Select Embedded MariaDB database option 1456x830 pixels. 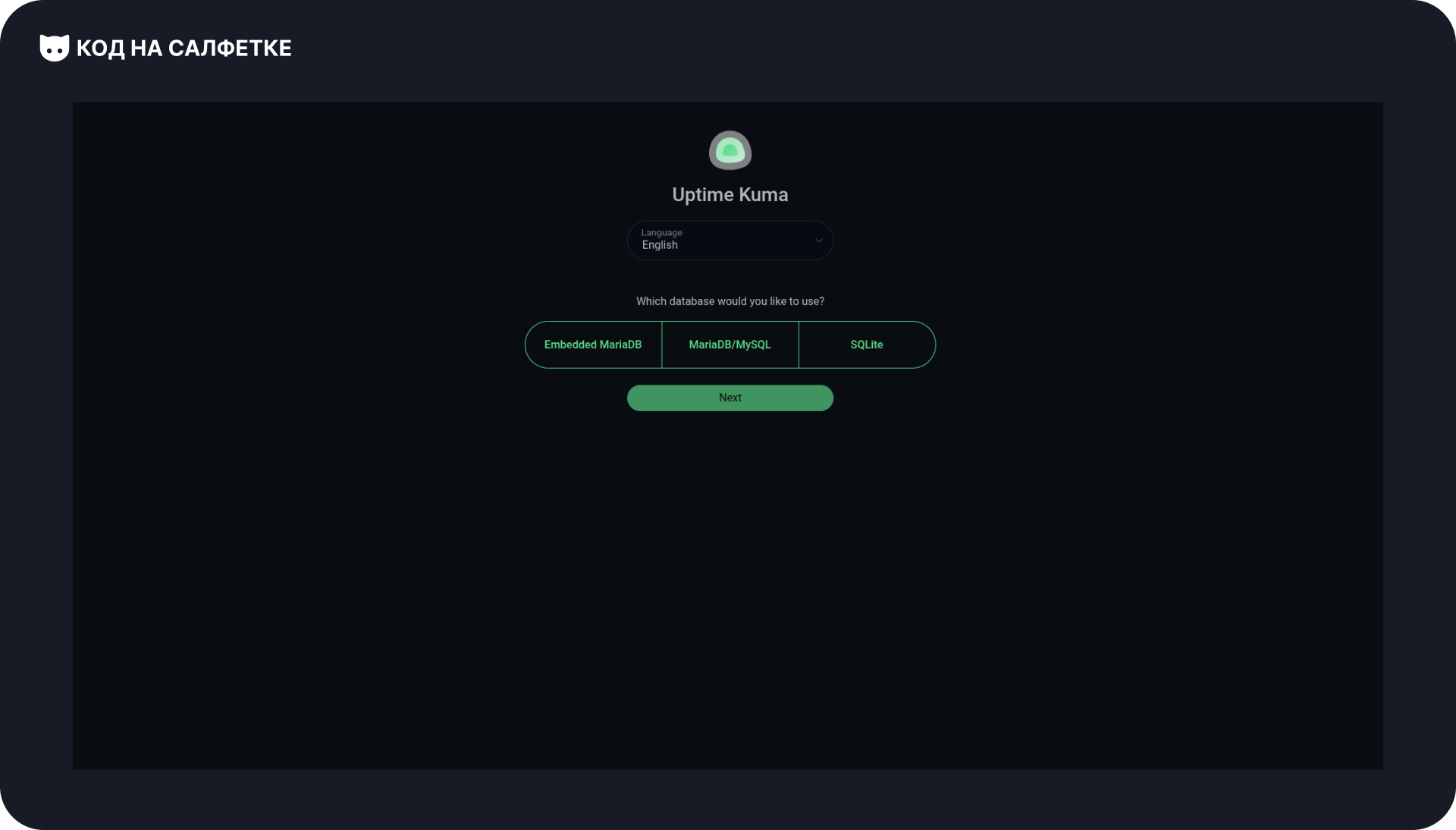pyautogui.click(x=593, y=344)
